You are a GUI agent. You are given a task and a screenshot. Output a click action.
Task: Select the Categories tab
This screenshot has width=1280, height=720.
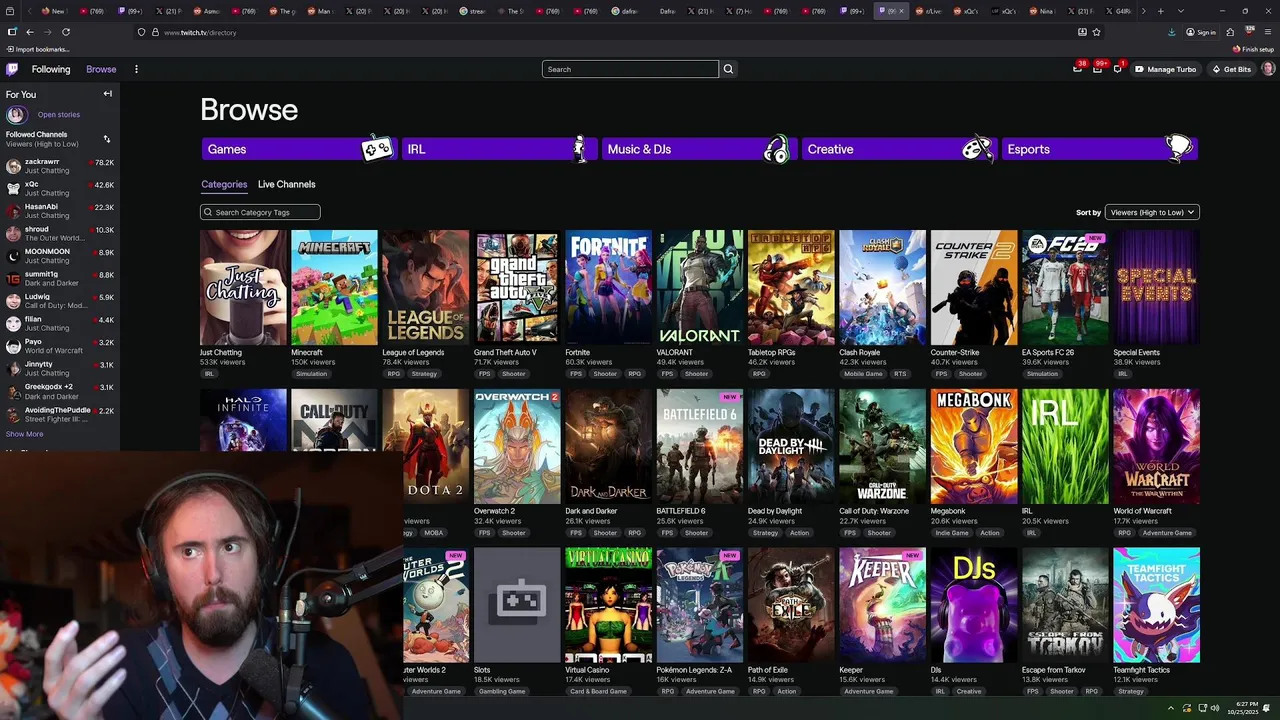tap(224, 184)
